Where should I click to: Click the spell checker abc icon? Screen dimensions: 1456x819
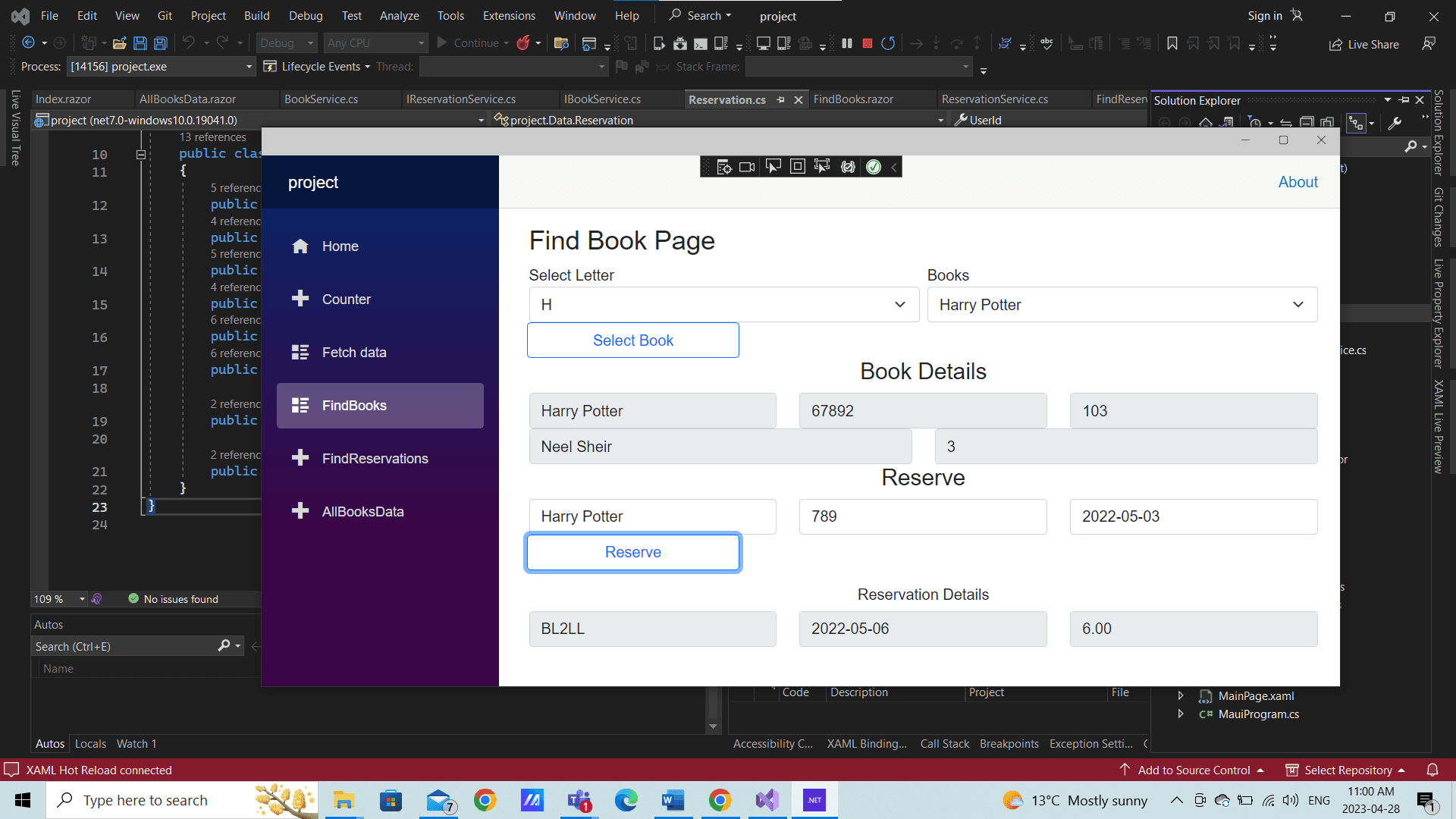click(x=1047, y=43)
